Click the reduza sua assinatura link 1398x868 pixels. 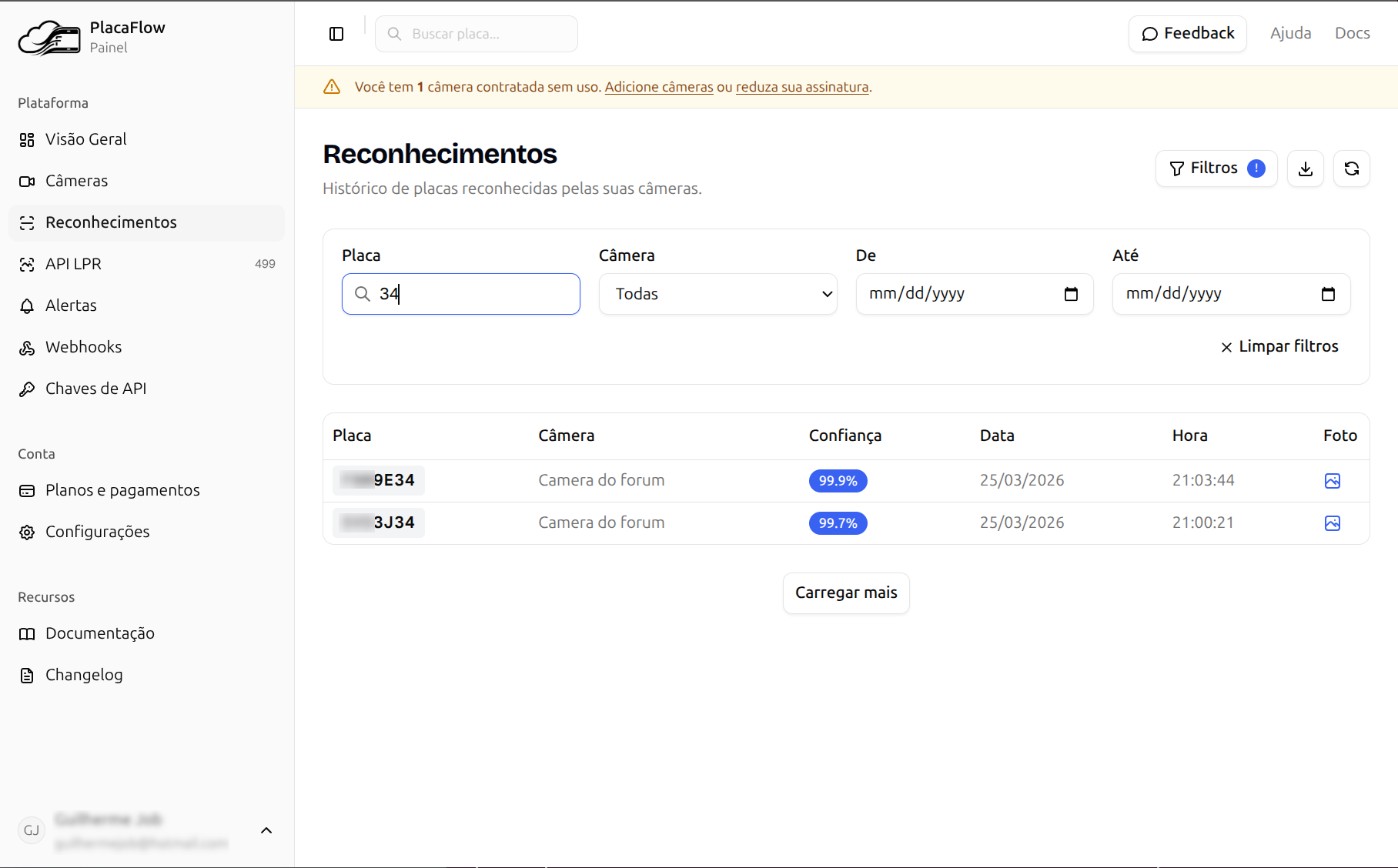801,87
